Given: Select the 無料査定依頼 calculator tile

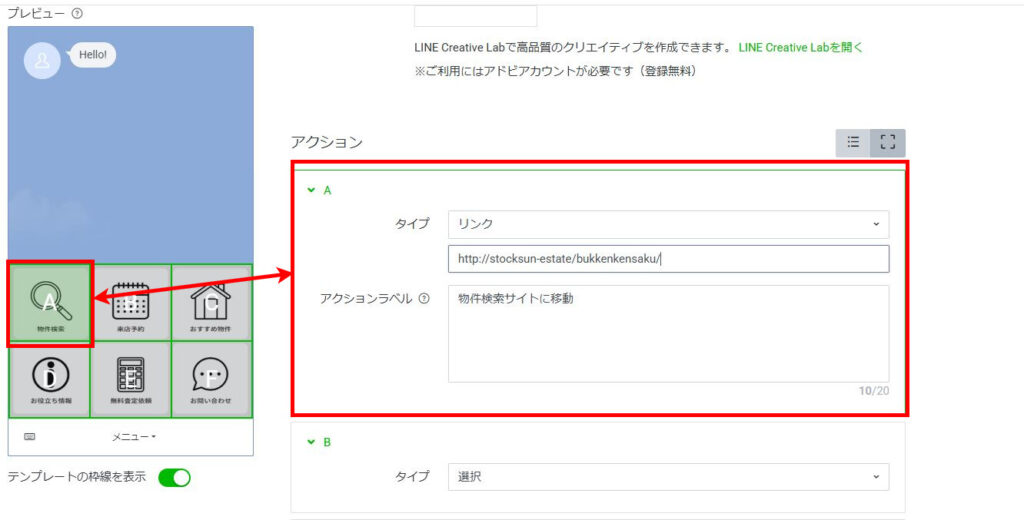Looking at the screenshot, I should [130, 378].
